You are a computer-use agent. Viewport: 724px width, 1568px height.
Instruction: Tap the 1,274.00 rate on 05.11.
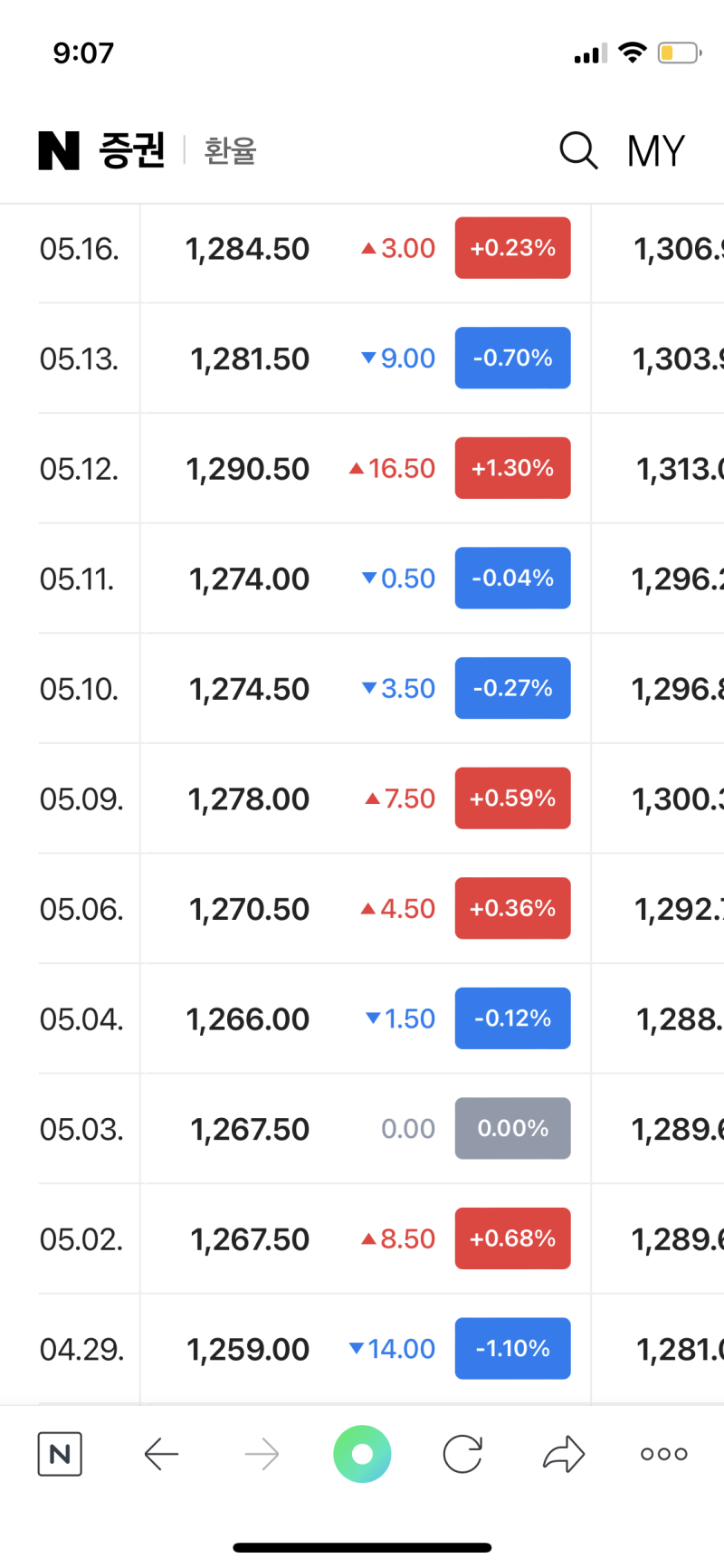[249, 578]
